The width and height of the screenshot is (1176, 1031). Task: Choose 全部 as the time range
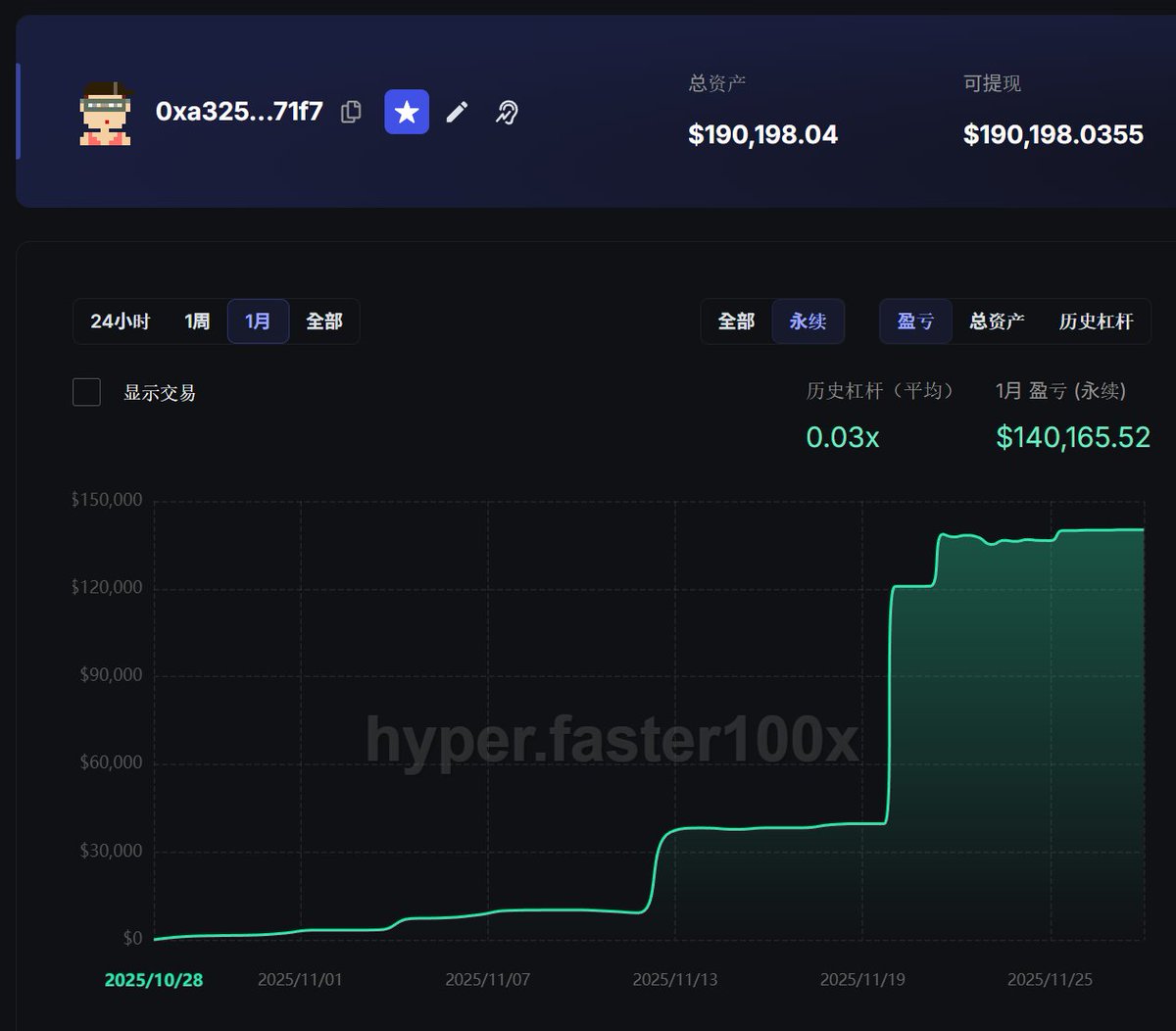point(324,320)
